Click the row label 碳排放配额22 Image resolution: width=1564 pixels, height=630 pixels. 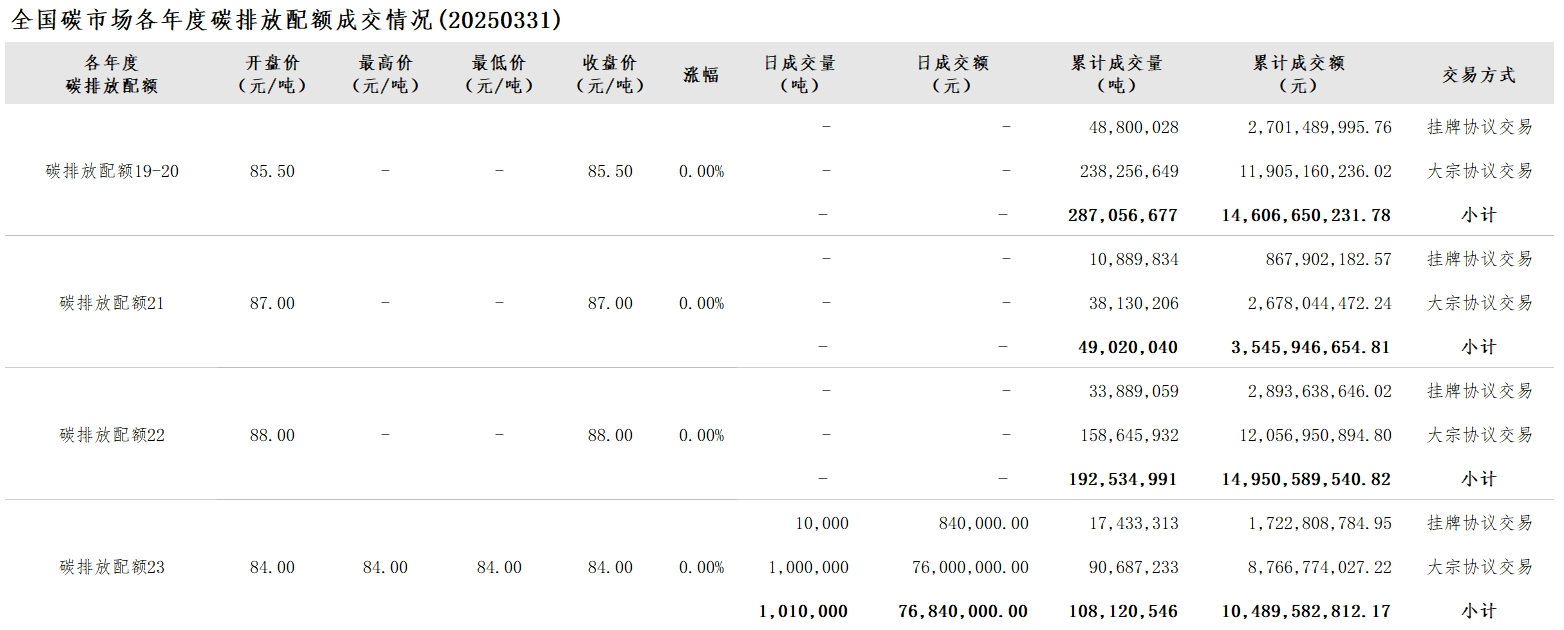tap(112, 435)
